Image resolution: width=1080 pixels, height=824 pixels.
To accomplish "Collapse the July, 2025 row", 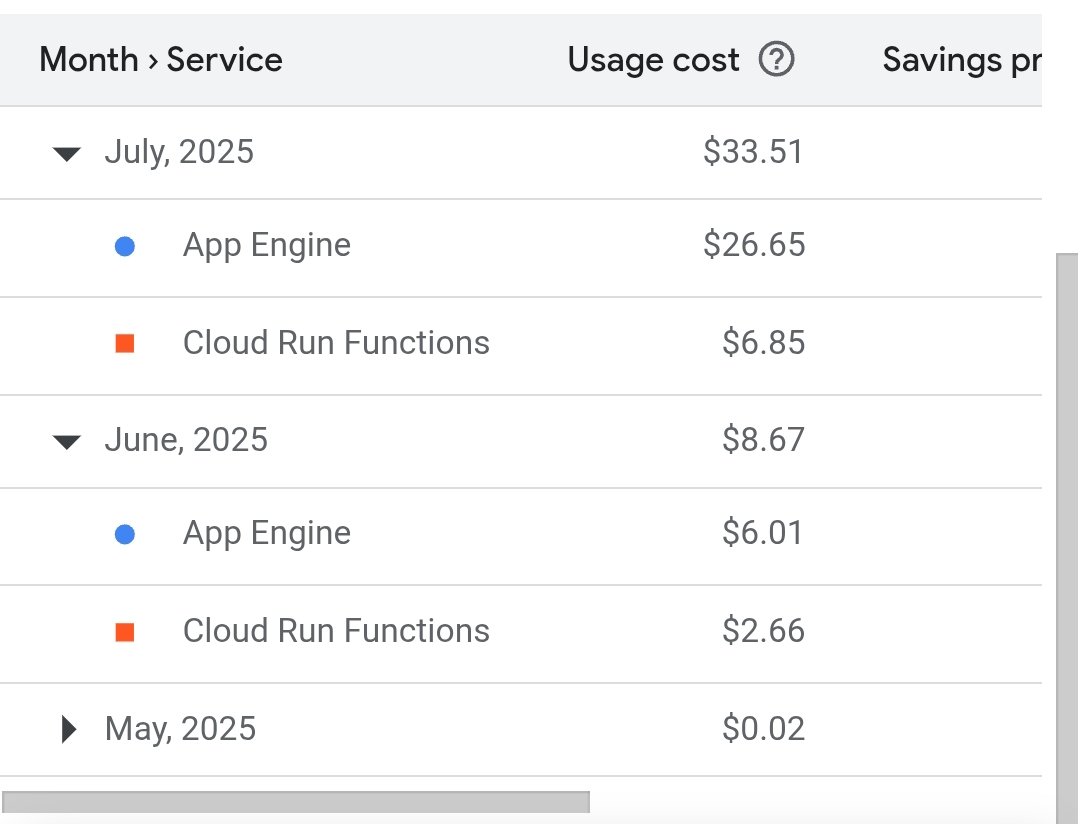I will click(67, 154).
